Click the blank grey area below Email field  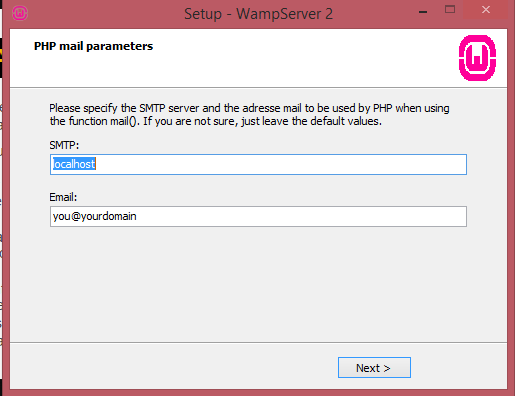coord(258,283)
